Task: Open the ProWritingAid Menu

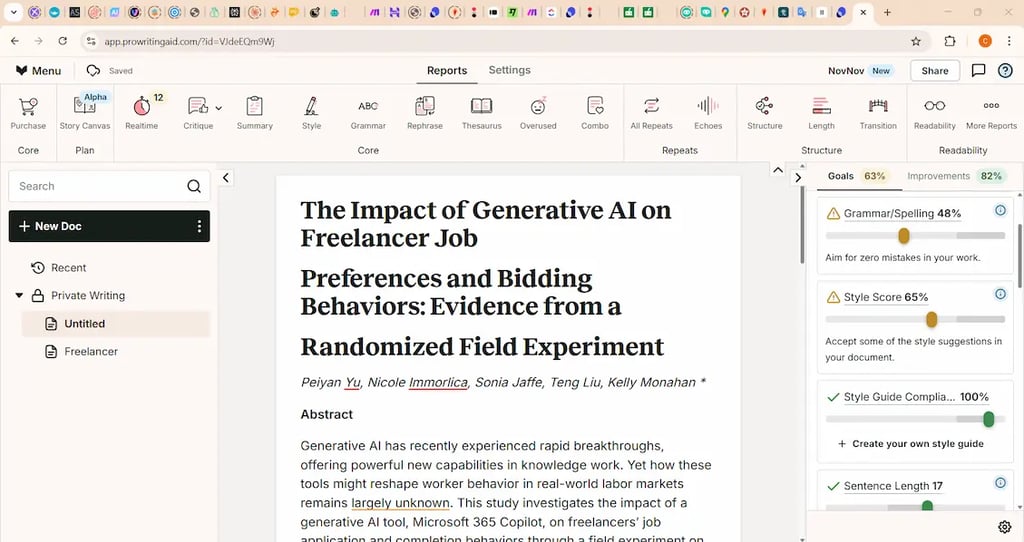Action: (39, 71)
